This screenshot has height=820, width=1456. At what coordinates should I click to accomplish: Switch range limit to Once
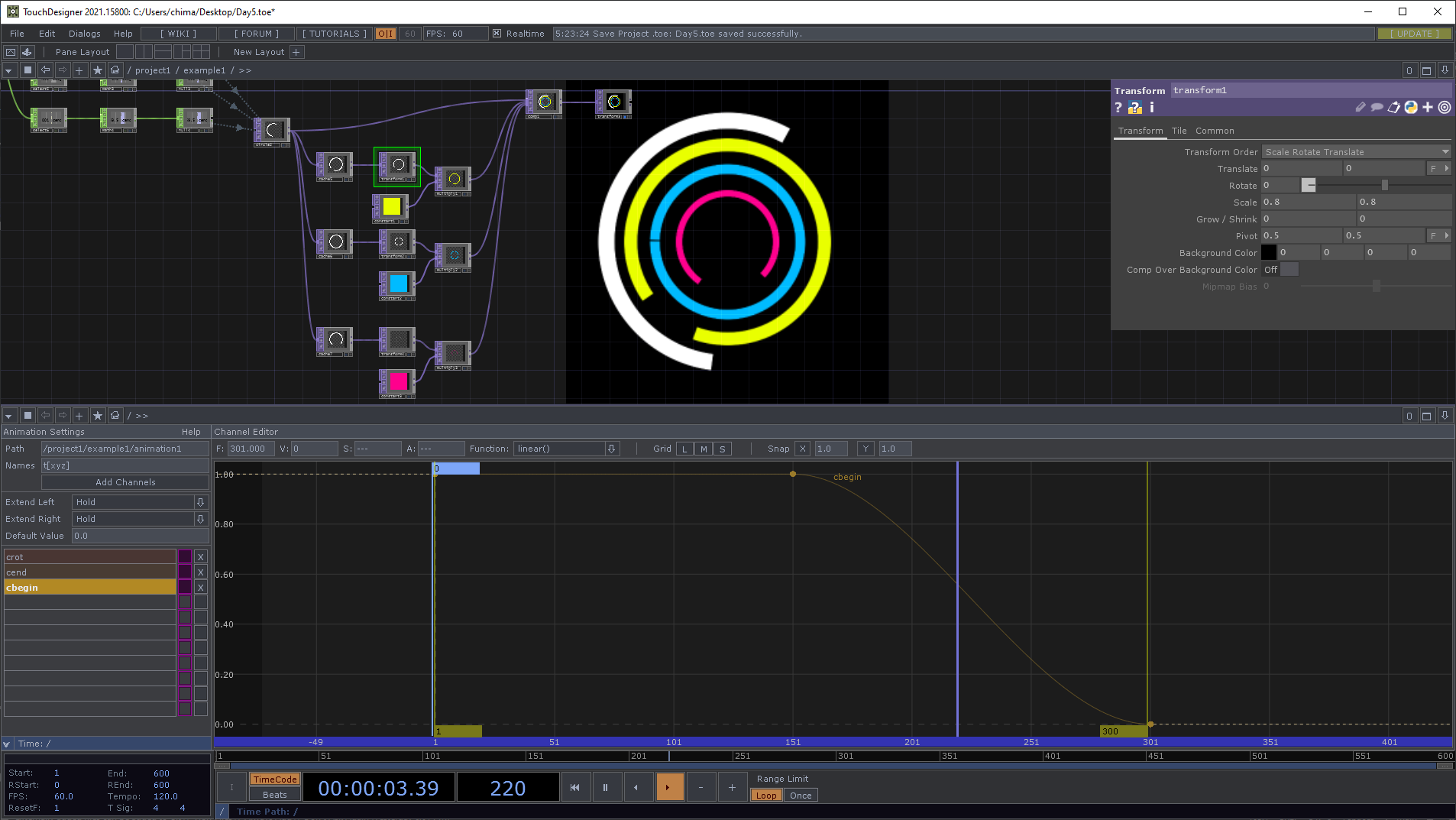click(801, 796)
